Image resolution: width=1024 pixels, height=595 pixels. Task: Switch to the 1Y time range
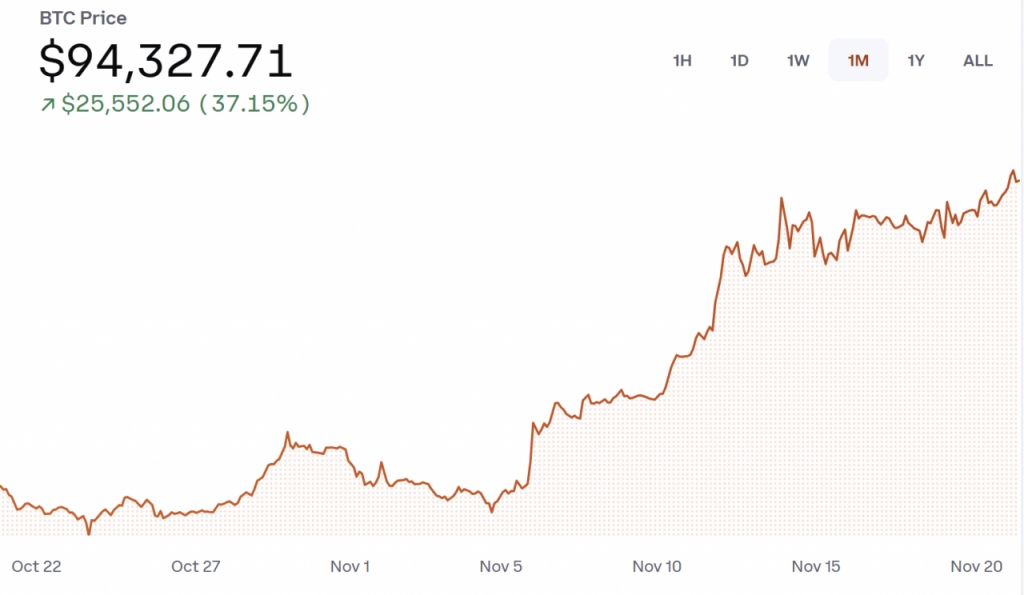pos(916,61)
